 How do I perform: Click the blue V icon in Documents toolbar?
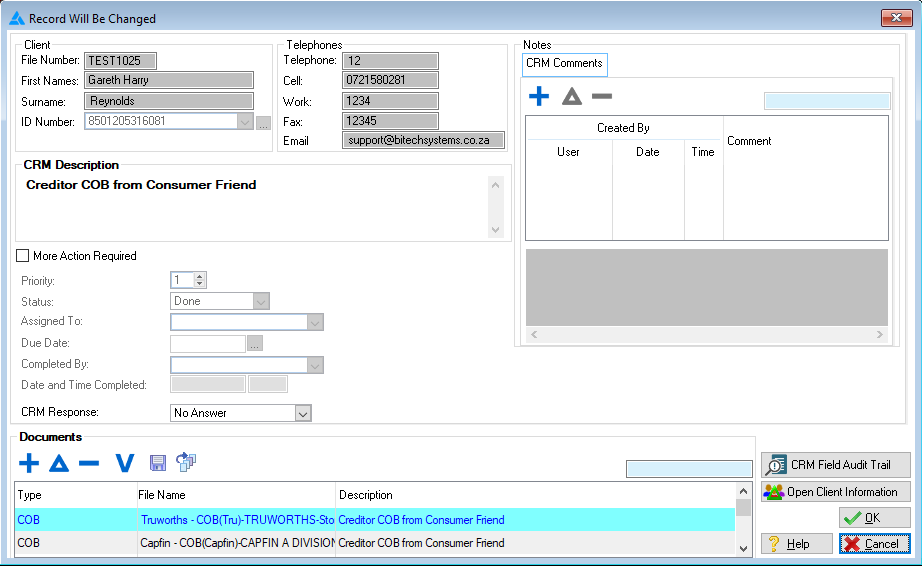click(124, 463)
